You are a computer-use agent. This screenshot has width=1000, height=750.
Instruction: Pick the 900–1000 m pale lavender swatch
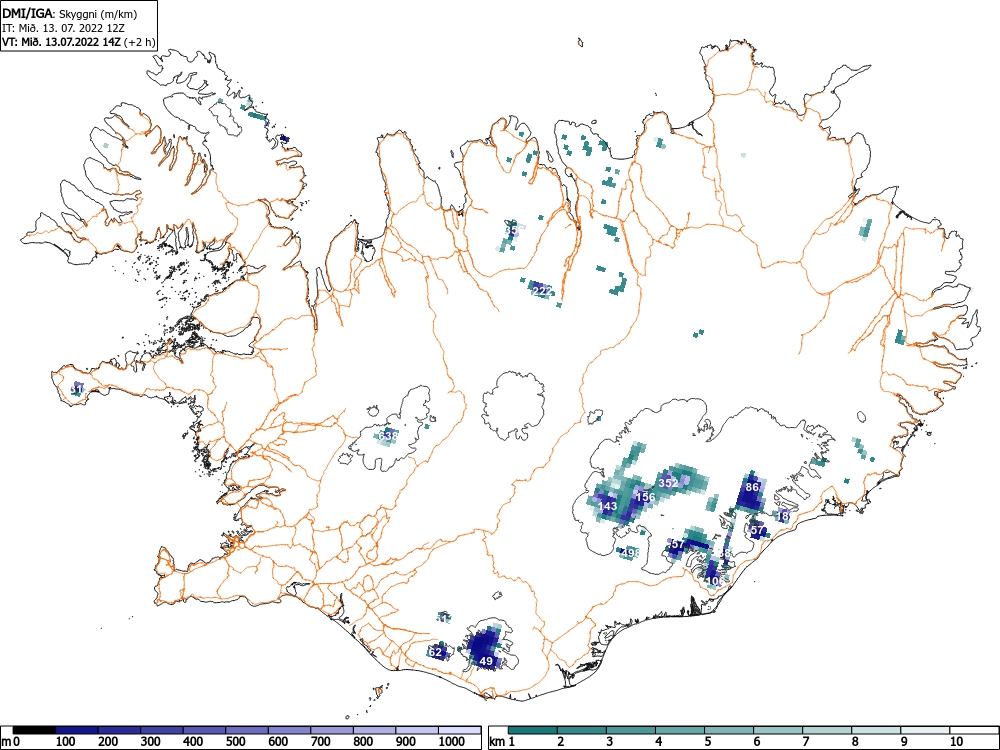coord(417,730)
